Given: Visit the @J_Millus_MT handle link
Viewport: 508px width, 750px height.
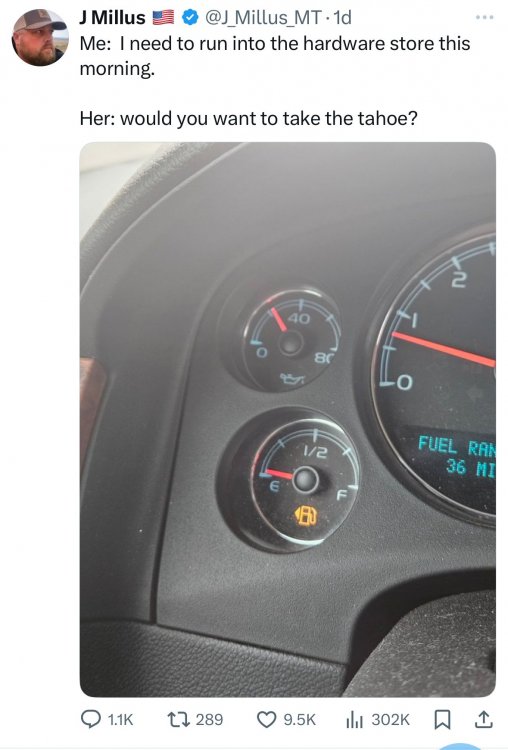Looking at the screenshot, I should [x=263, y=18].
